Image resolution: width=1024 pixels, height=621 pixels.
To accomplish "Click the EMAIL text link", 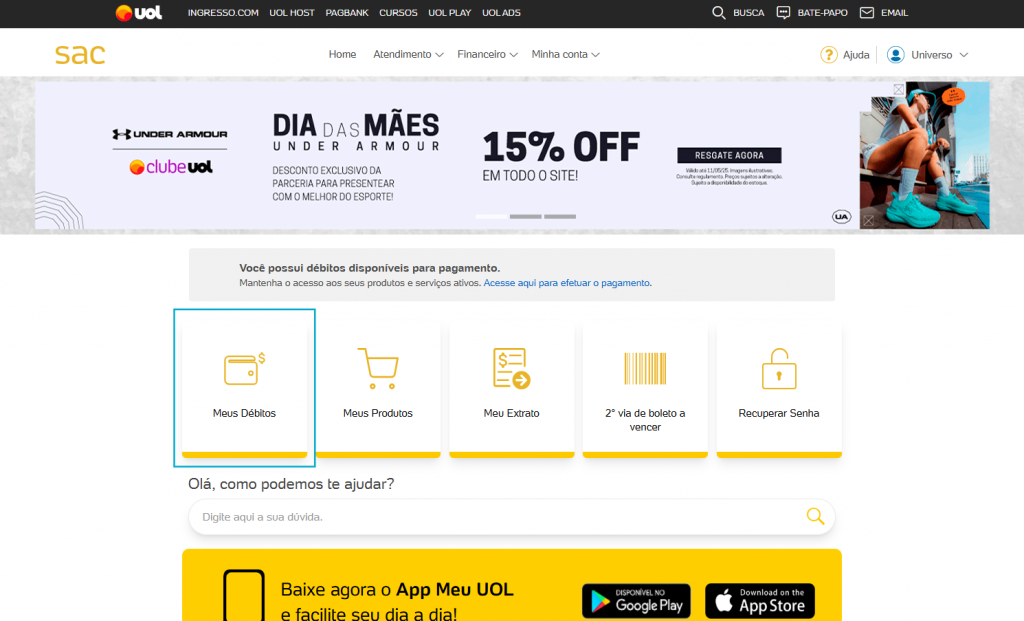I will 895,13.
